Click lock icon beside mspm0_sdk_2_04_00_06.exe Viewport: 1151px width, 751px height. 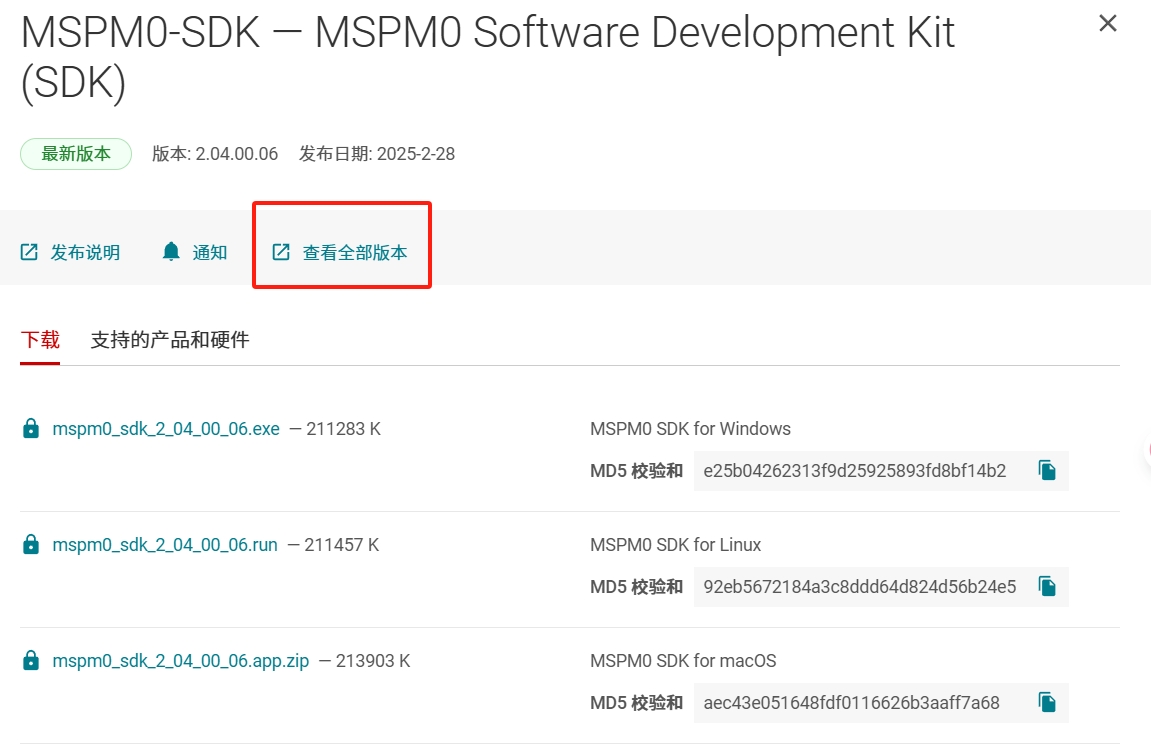tap(31, 428)
